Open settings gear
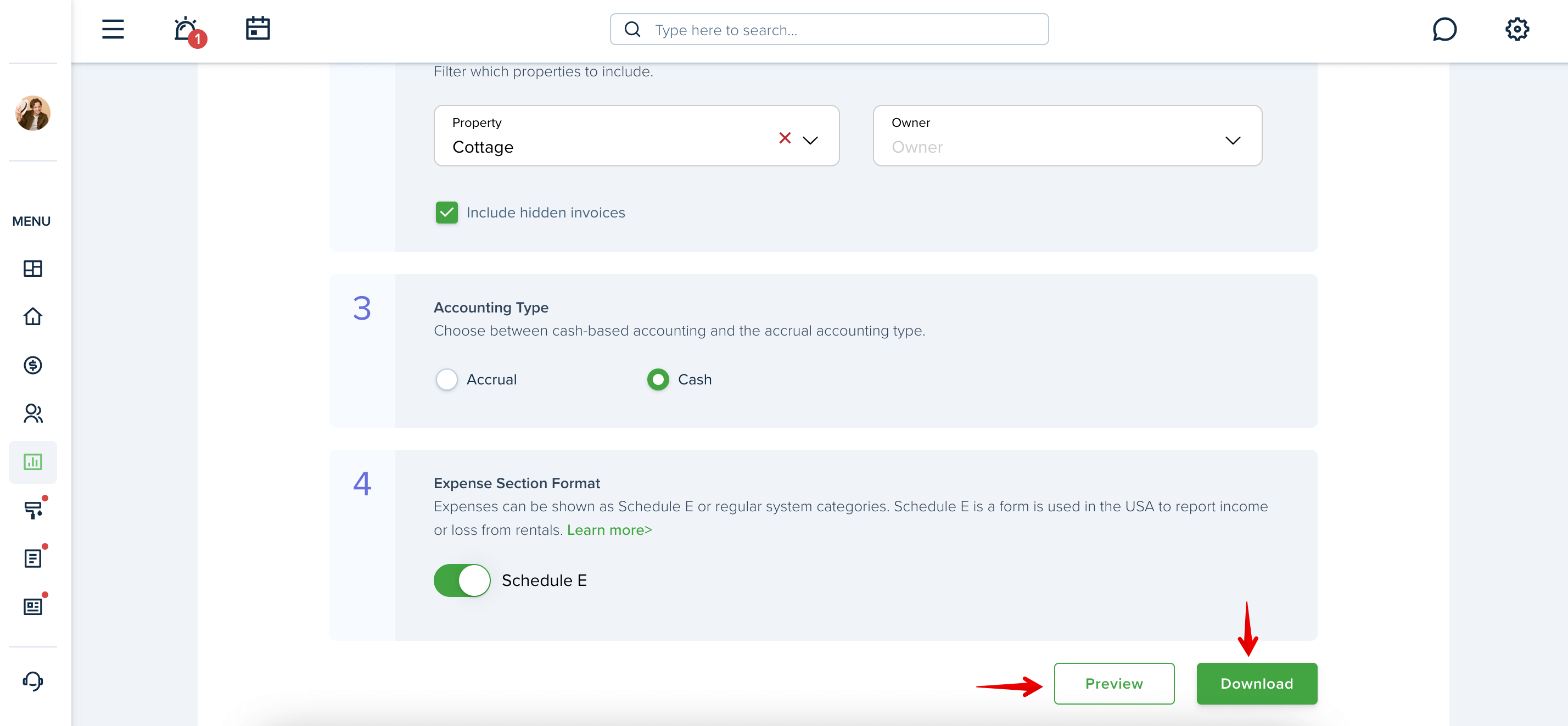The height and width of the screenshot is (726, 1568). [1517, 29]
